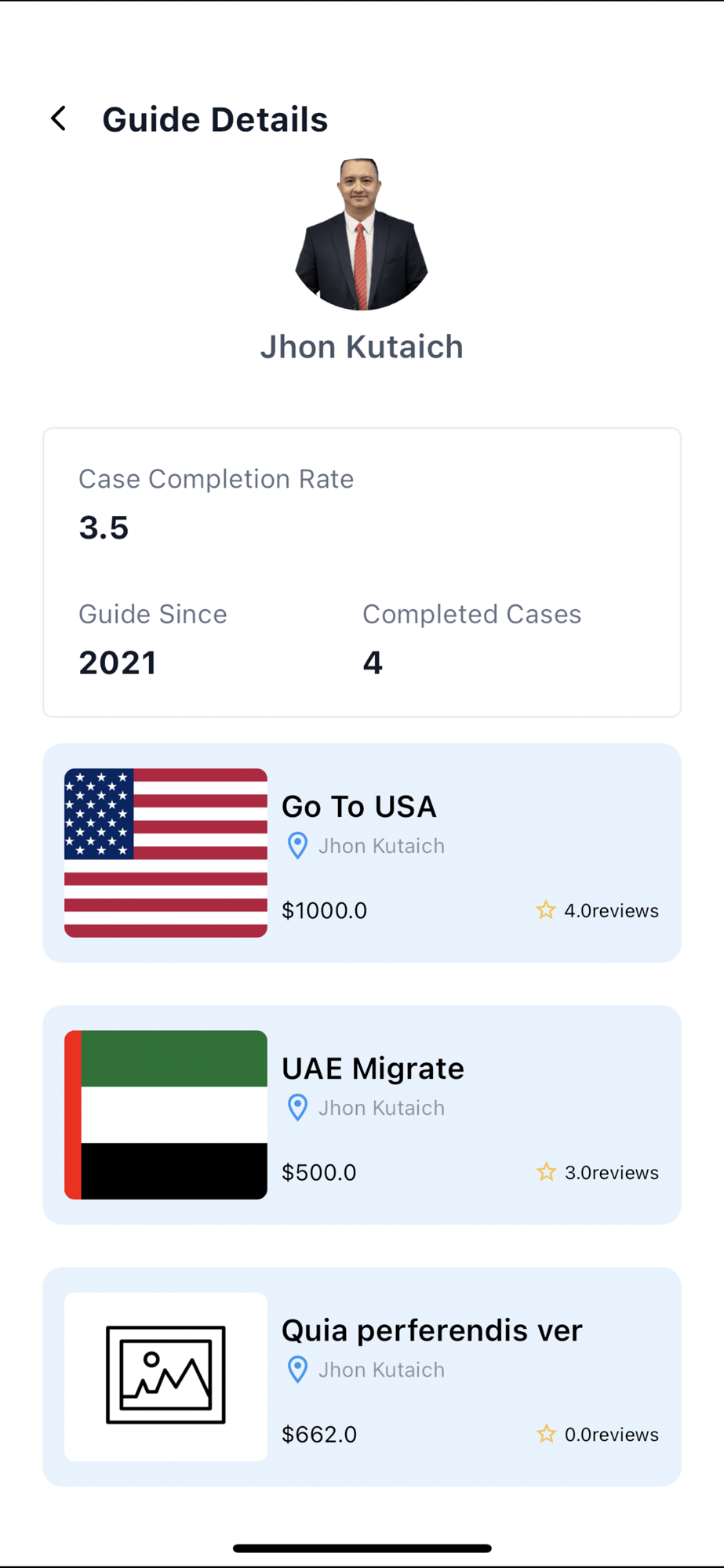This screenshot has height=1568, width=724.
Task: Tap the back arrow icon
Action: coord(58,119)
